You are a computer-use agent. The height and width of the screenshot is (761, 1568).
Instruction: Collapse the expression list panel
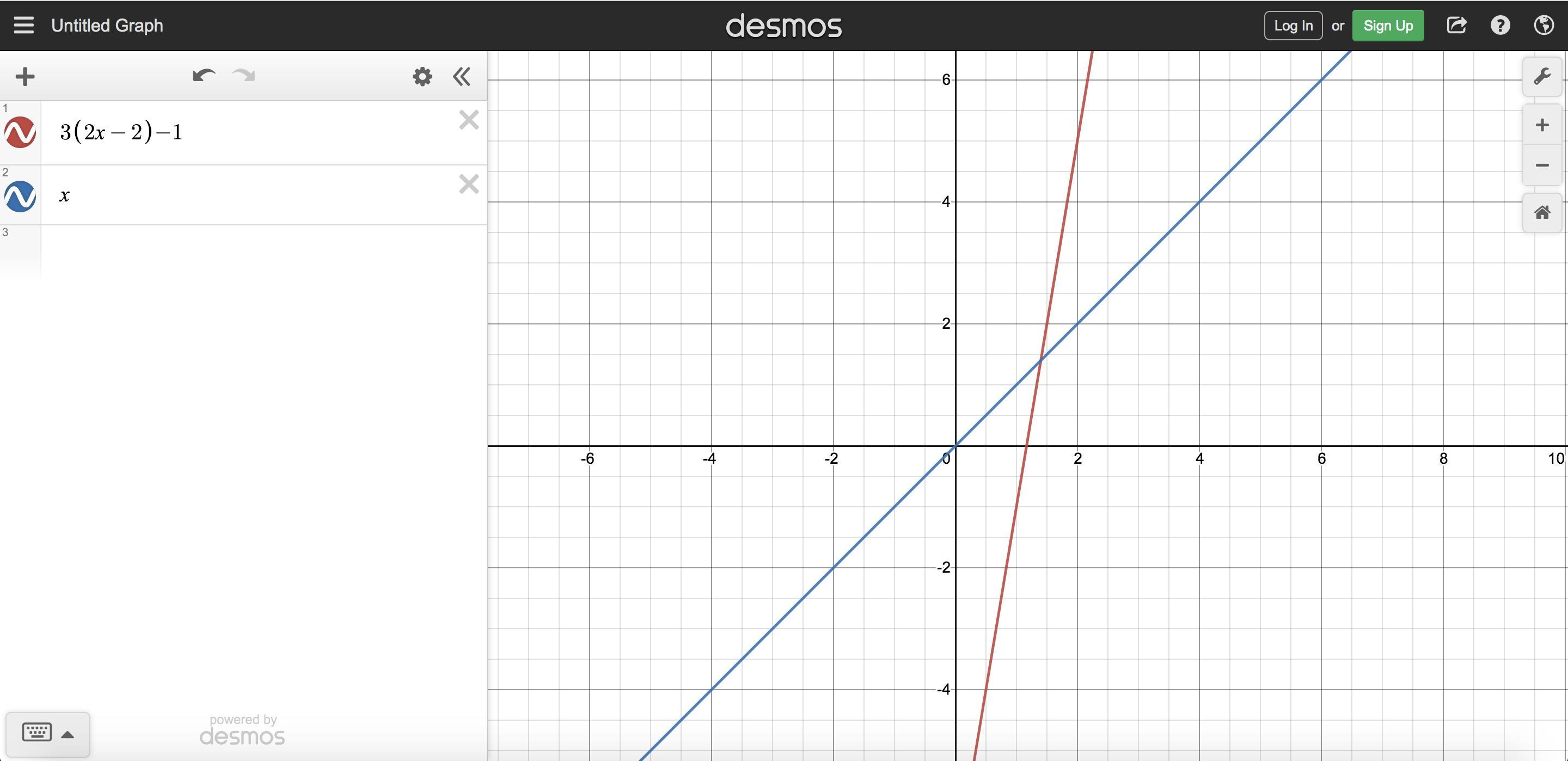coord(461,77)
